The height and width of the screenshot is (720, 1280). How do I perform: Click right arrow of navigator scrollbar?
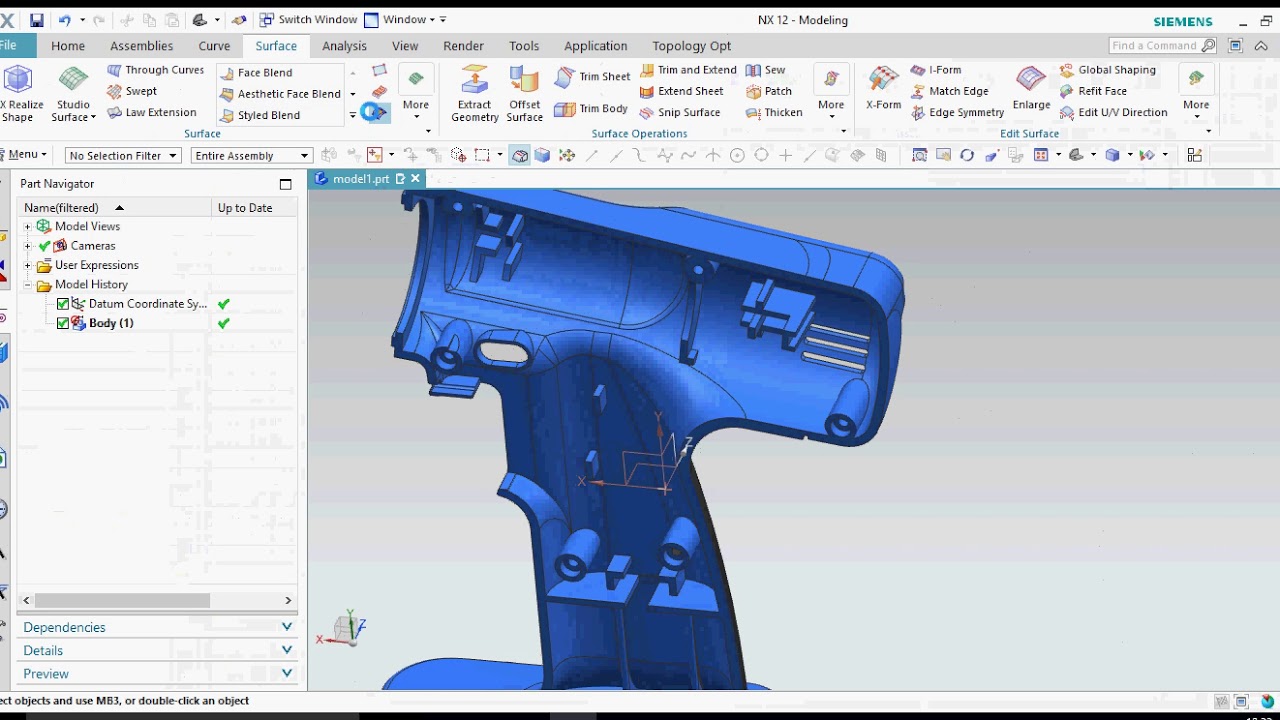(288, 600)
